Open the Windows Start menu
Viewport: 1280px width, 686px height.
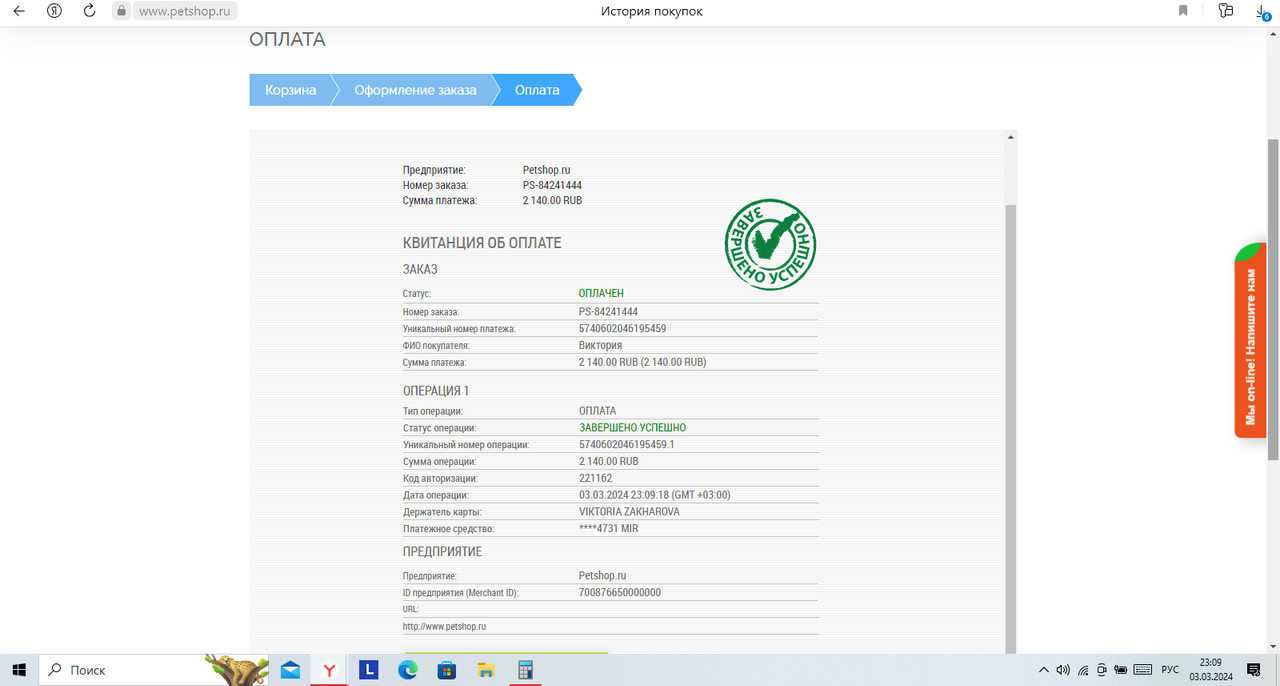pos(19,669)
